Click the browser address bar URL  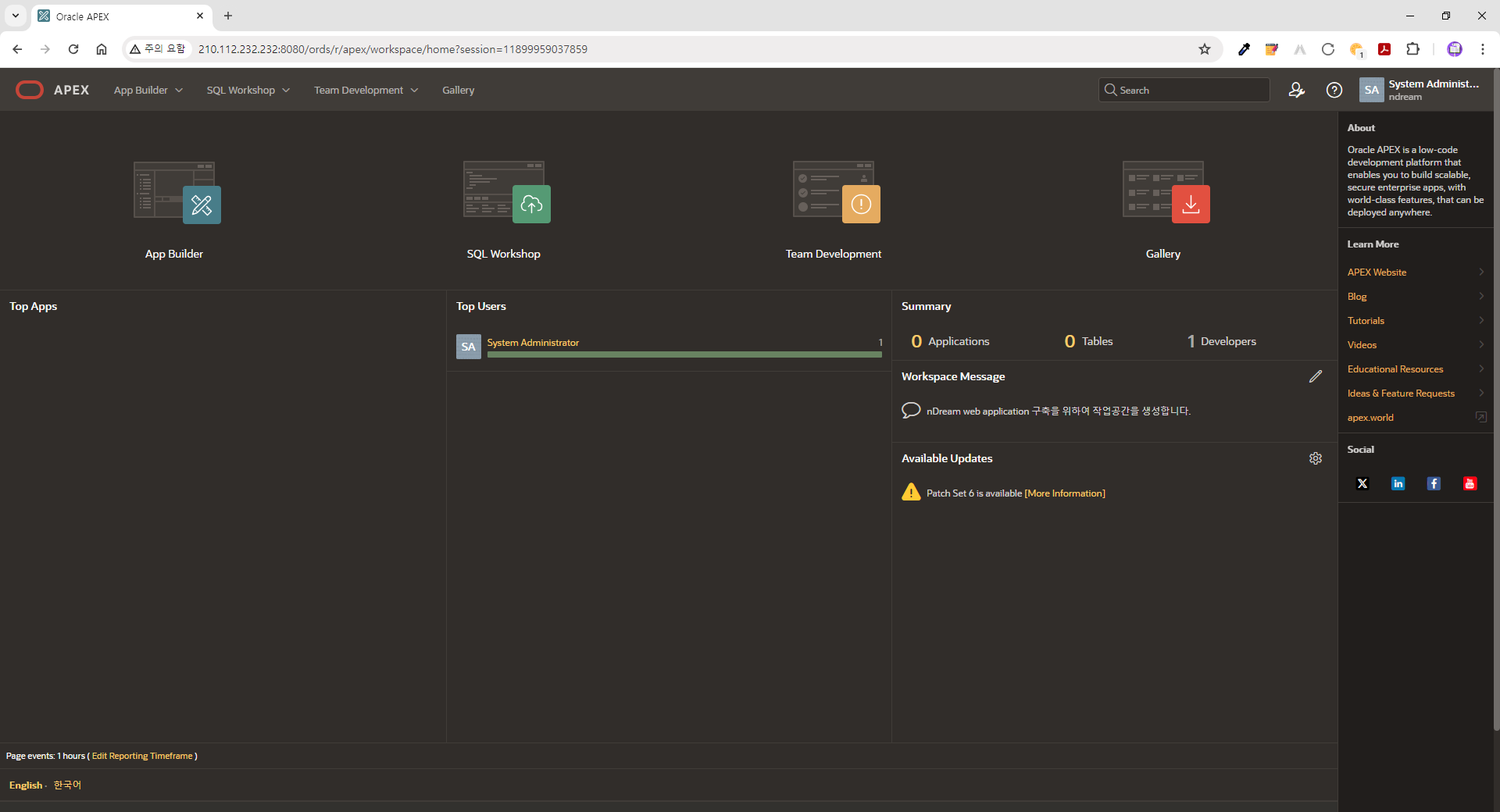click(x=392, y=49)
